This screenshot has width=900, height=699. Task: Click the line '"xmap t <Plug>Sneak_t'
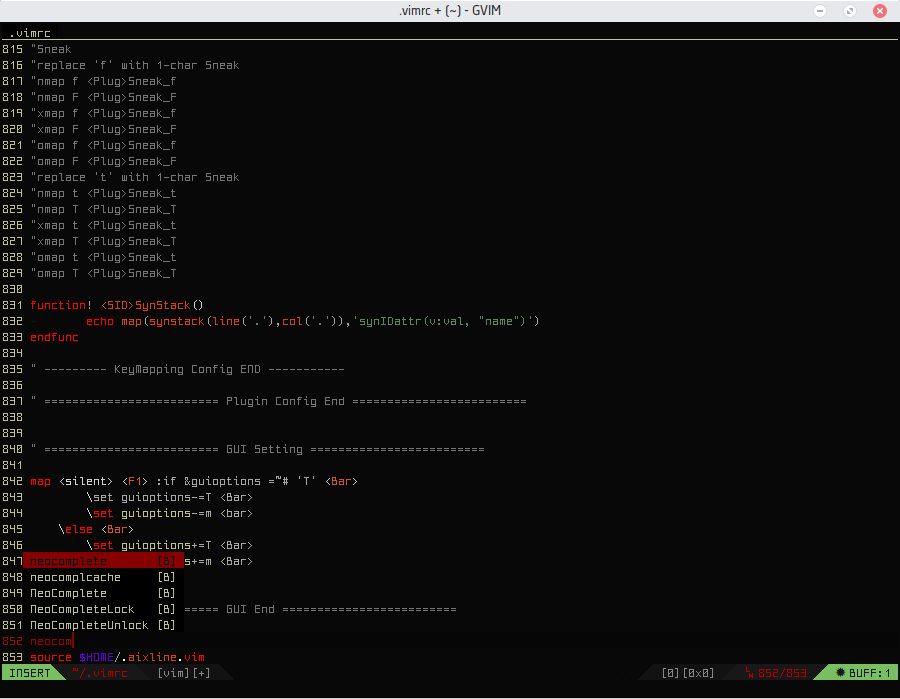pos(103,226)
